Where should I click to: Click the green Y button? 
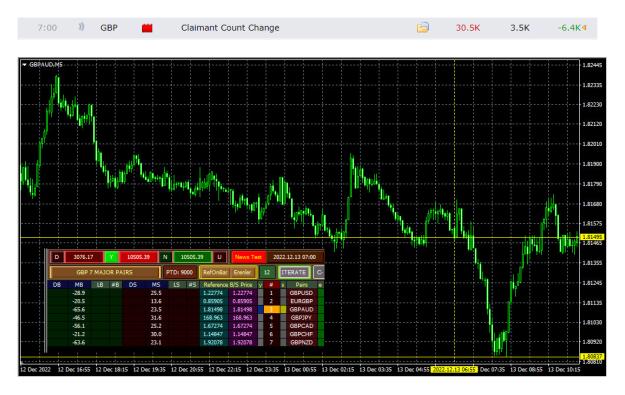(111, 257)
